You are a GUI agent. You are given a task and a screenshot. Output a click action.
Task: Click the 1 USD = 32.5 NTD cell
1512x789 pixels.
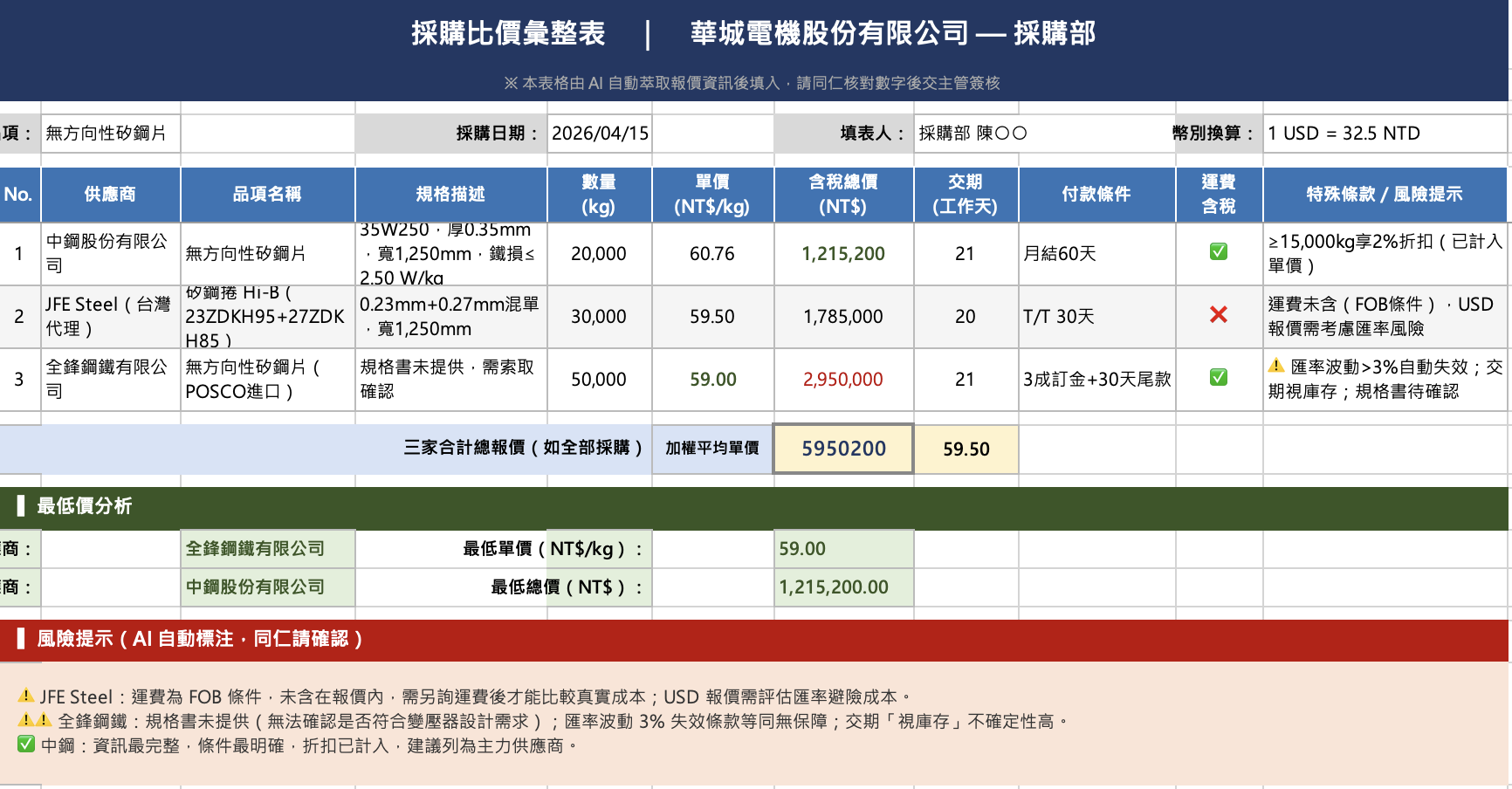[1385, 134]
